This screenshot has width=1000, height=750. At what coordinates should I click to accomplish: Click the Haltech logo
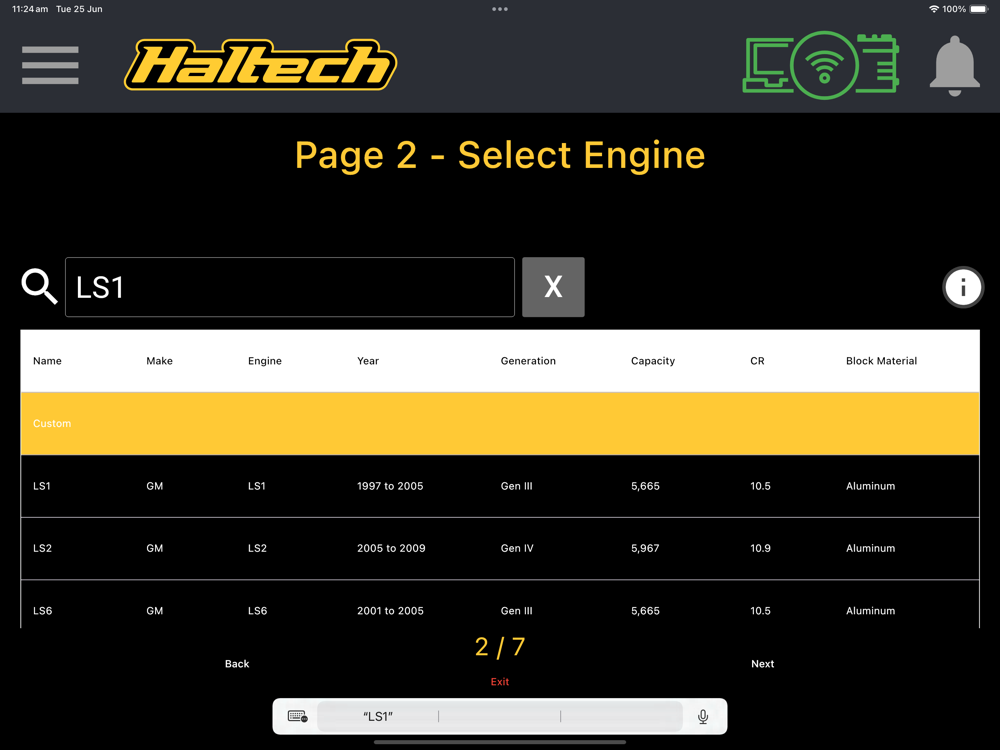260,65
